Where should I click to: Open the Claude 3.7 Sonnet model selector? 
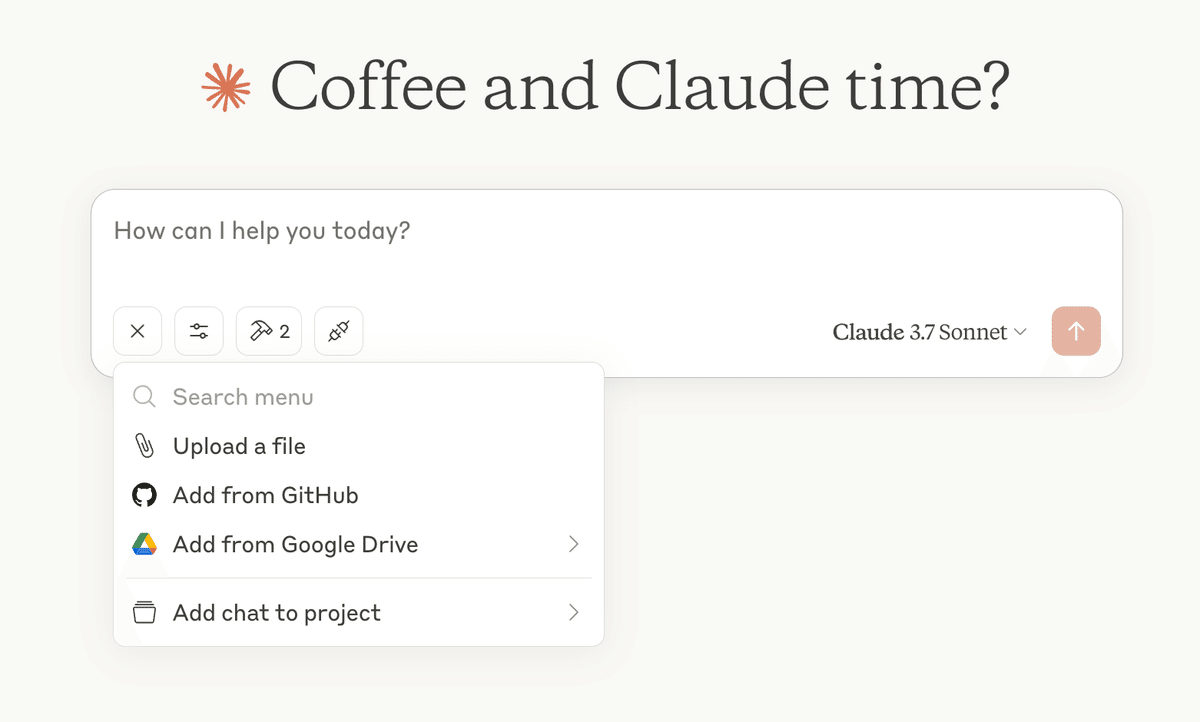point(930,332)
